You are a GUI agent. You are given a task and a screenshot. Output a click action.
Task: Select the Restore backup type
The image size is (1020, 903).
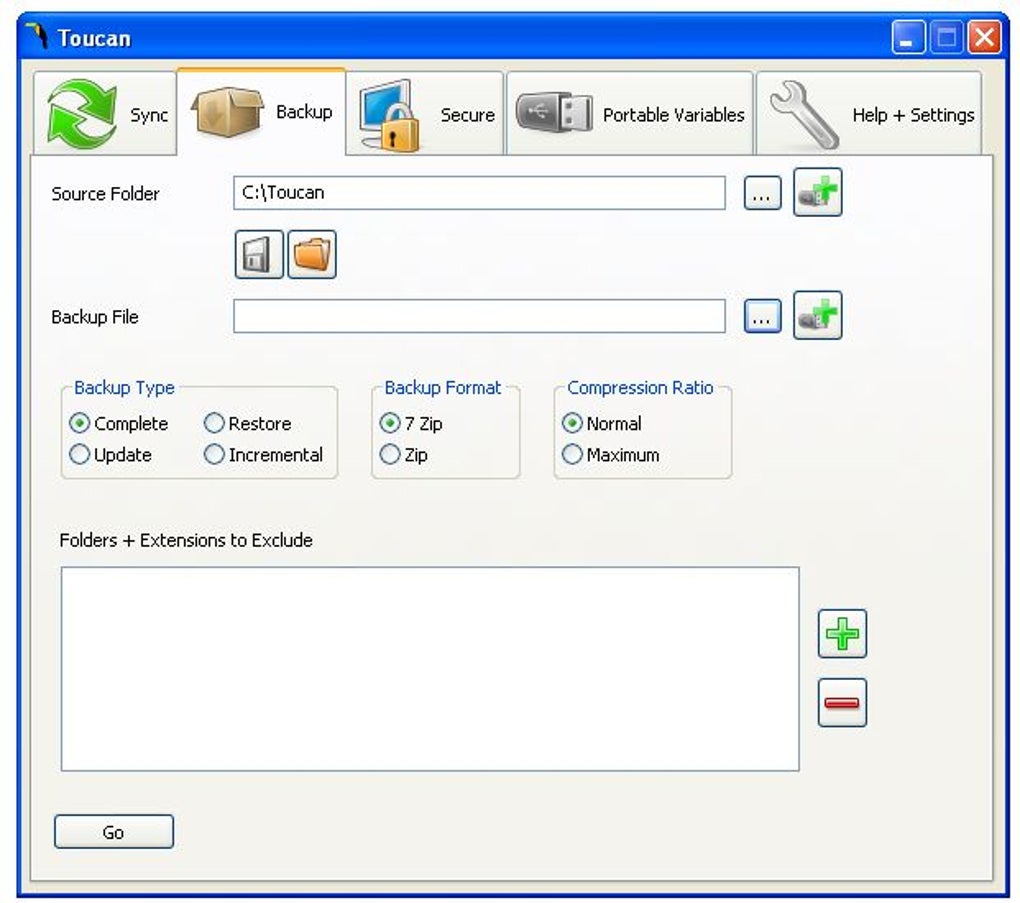[247, 424]
